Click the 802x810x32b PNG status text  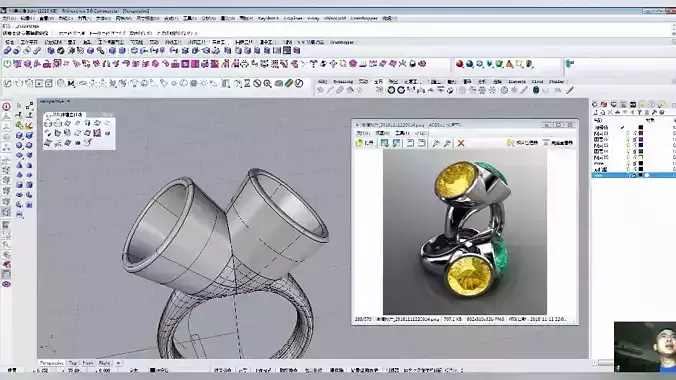485,319
